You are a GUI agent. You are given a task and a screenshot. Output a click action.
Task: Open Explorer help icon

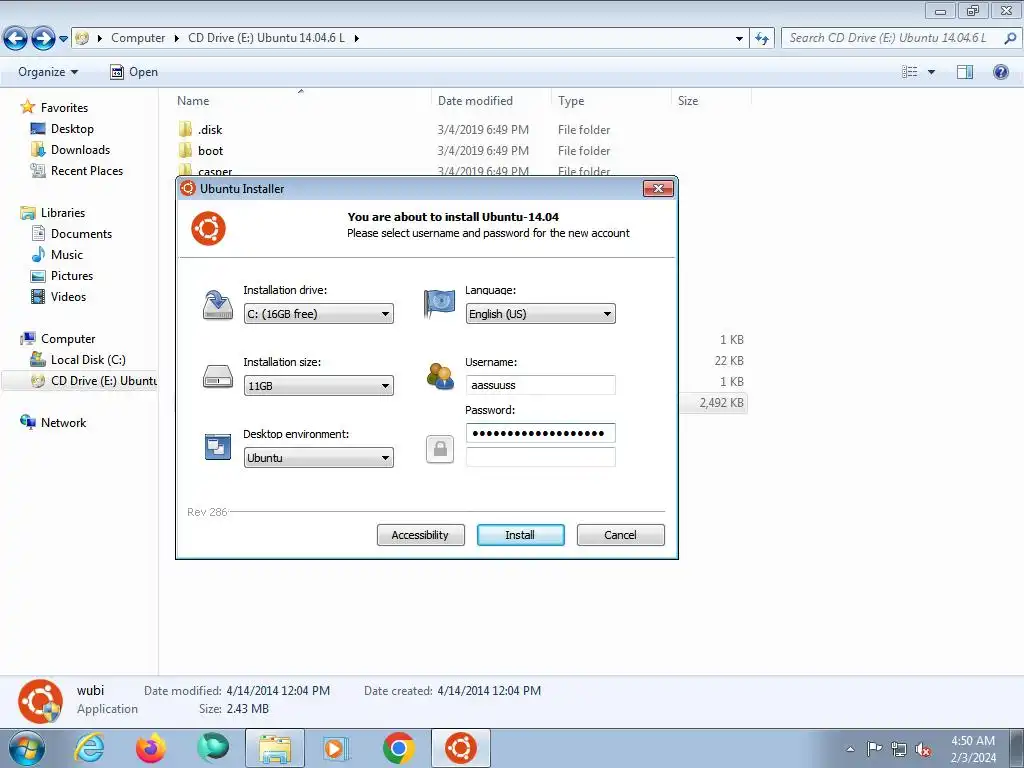(1000, 72)
